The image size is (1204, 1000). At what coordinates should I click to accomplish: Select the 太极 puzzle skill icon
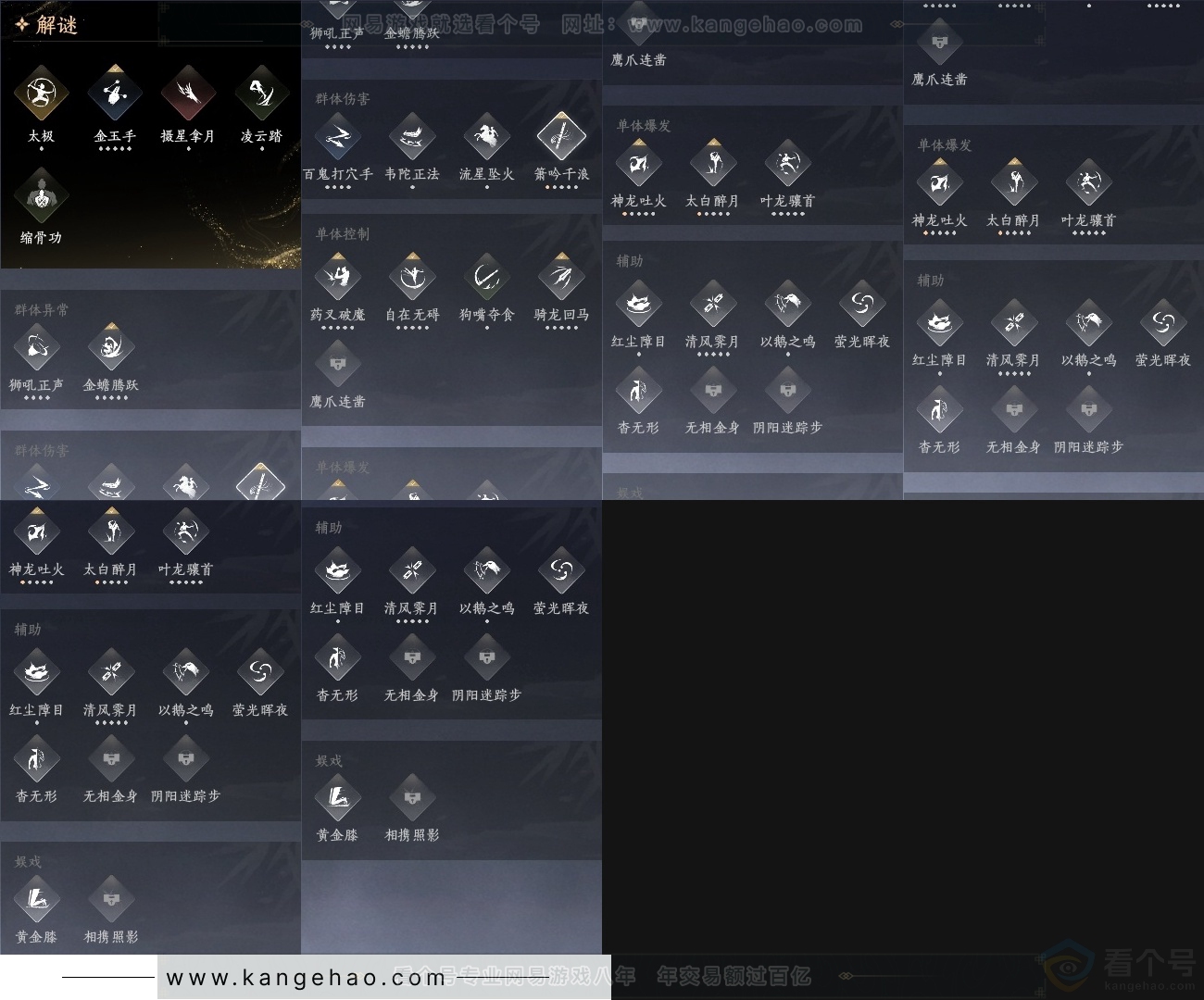pyautogui.click(x=41, y=94)
